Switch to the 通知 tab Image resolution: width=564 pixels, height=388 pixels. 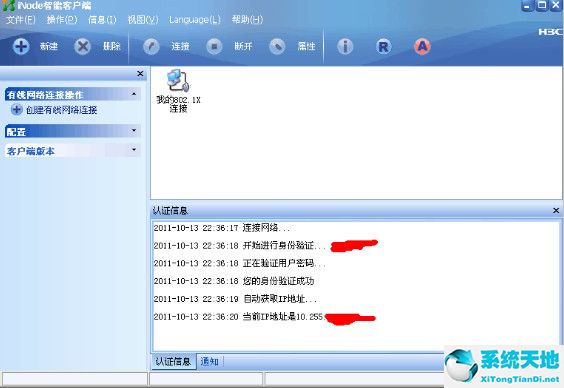point(209,361)
